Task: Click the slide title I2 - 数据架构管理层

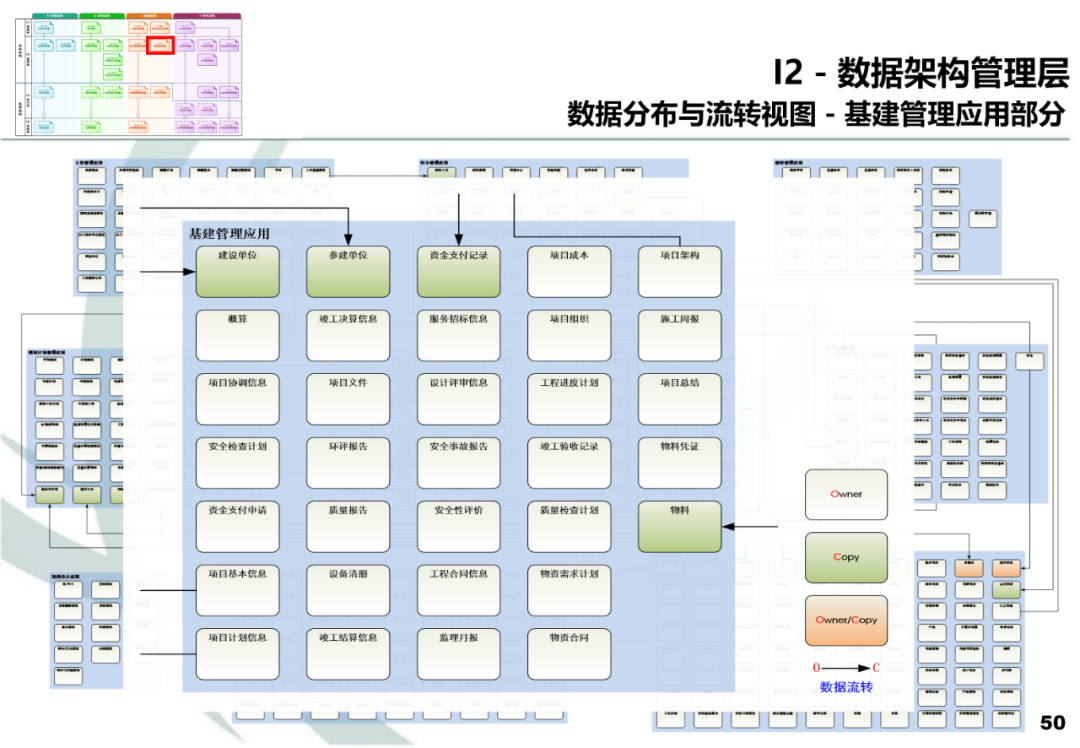Action: [x=921, y=72]
